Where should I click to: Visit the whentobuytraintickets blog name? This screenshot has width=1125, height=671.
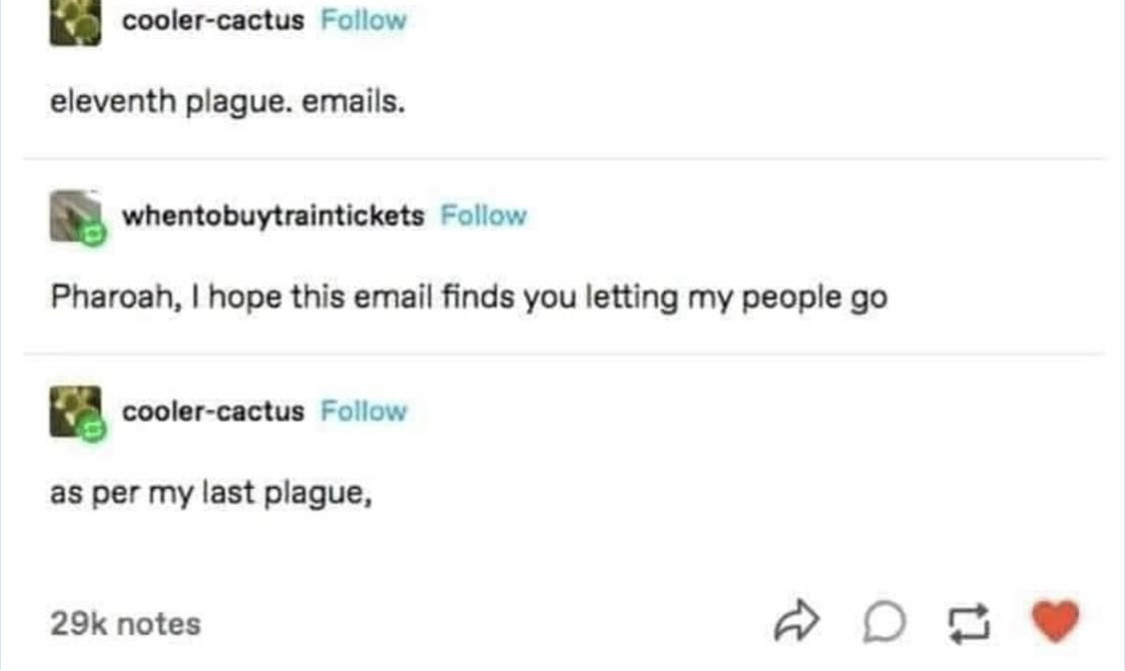point(273,215)
